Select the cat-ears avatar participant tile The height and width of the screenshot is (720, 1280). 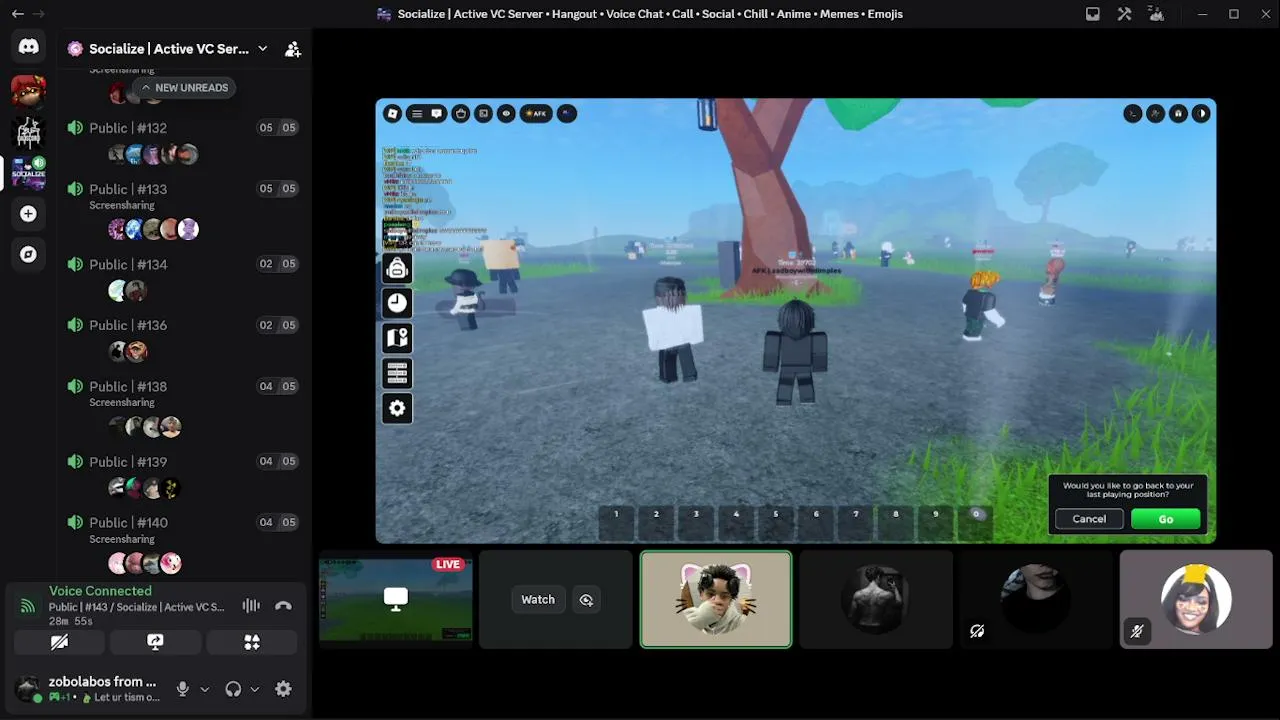coord(716,599)
